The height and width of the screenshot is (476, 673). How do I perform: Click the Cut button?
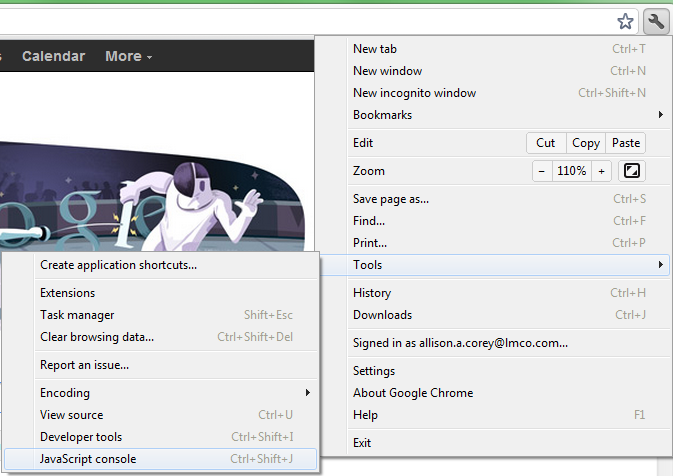pyautogui.click(x=546, y=143)
